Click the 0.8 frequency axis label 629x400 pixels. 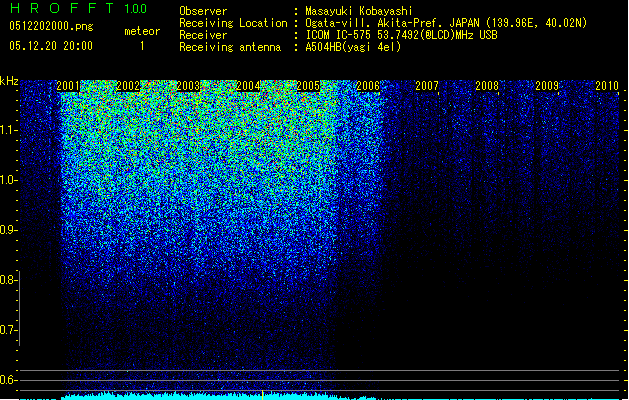click(8, 280)
